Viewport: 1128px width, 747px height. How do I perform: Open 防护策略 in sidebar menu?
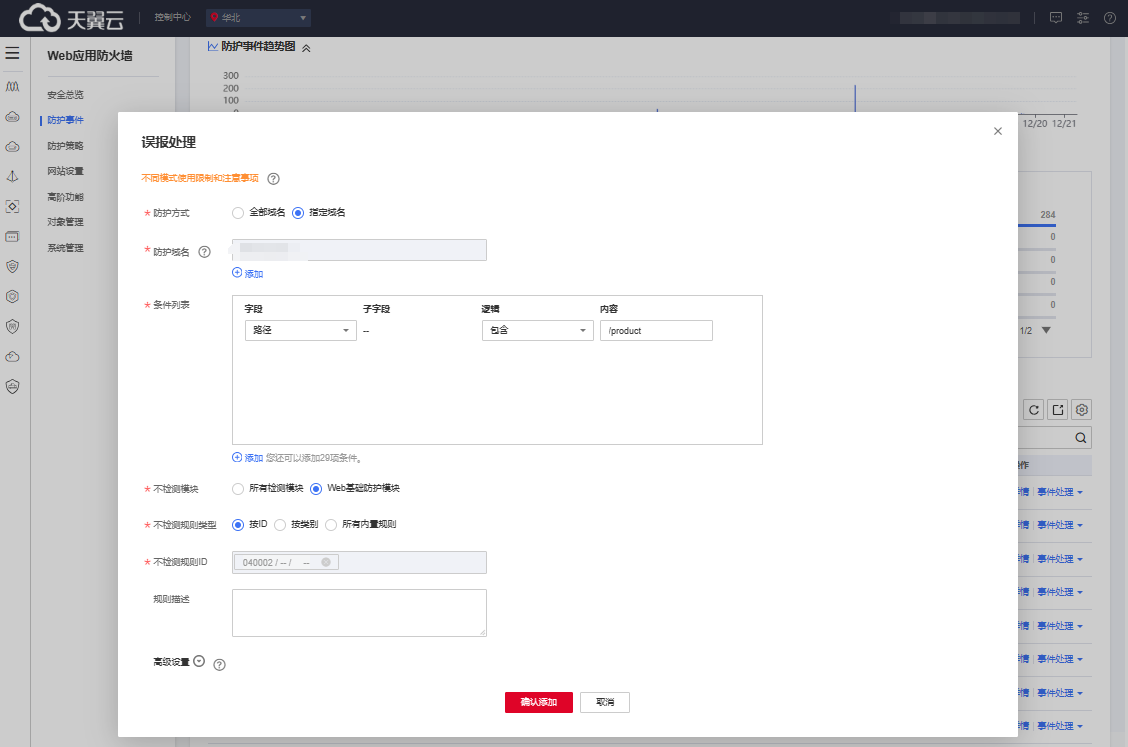pos(65,146)
